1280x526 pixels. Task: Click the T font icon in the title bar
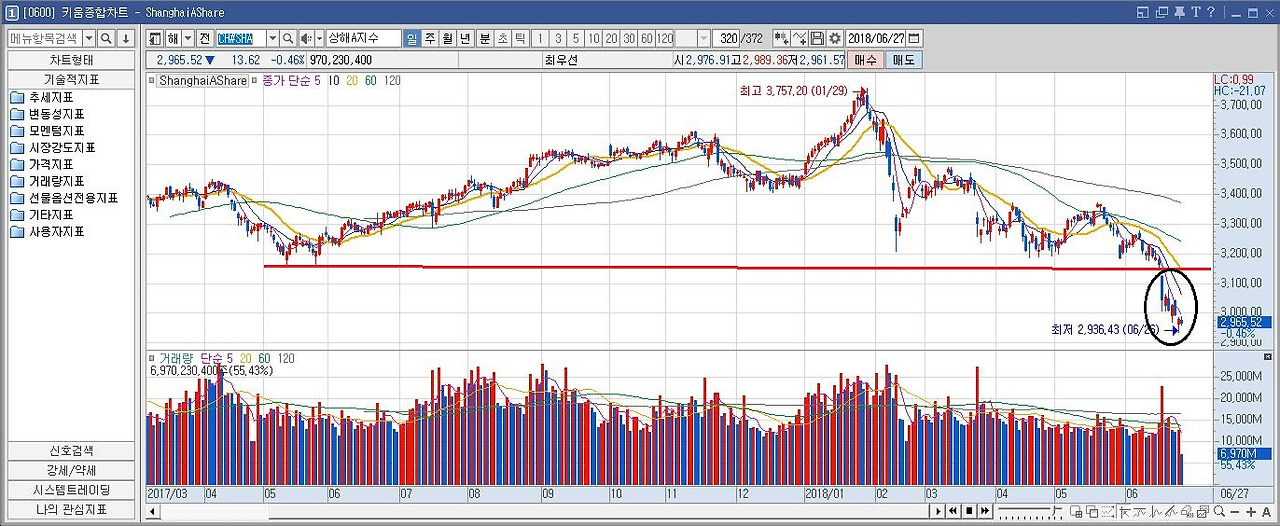tap(1196, 13)
